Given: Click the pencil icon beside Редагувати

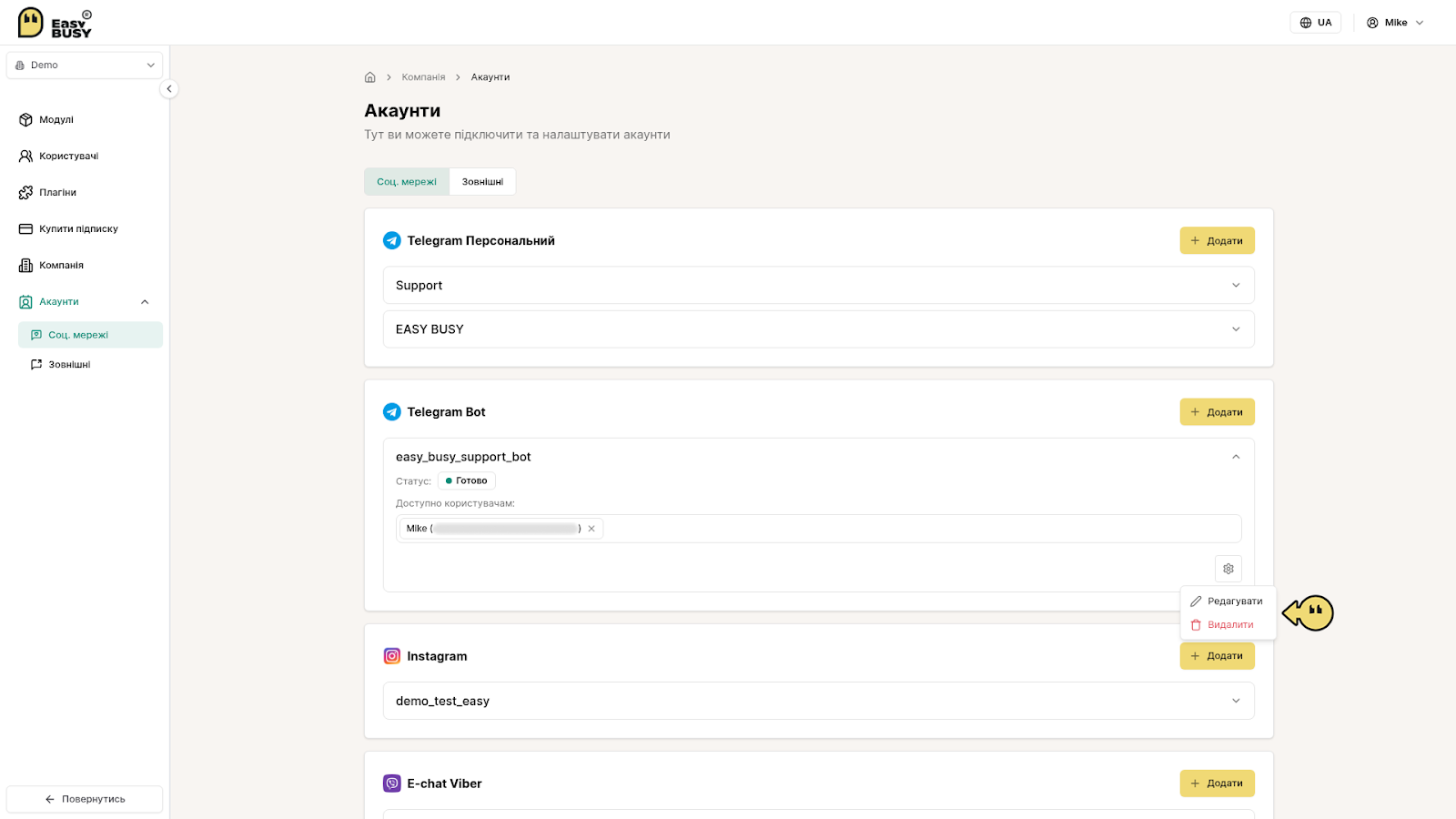Looking at the screenshot, I should click(x=1196, y=602).
